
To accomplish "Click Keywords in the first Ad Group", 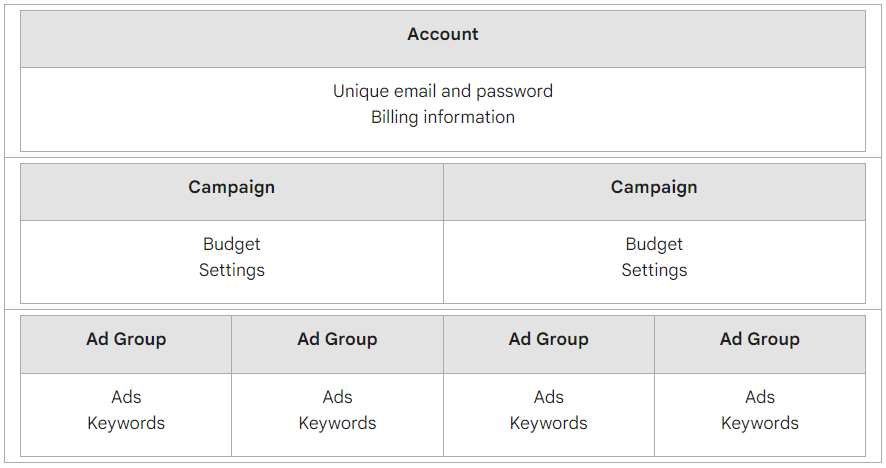I will click(126, 423).
